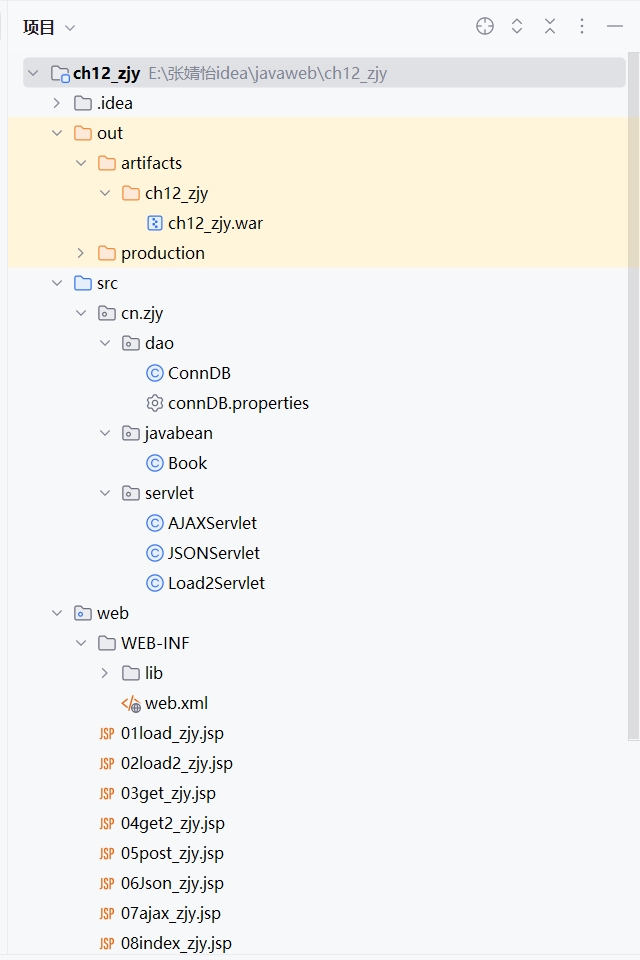640x960 pixels.
Task: Select the ch12_zjy.war artifact file
Action: tap(214, 223)
